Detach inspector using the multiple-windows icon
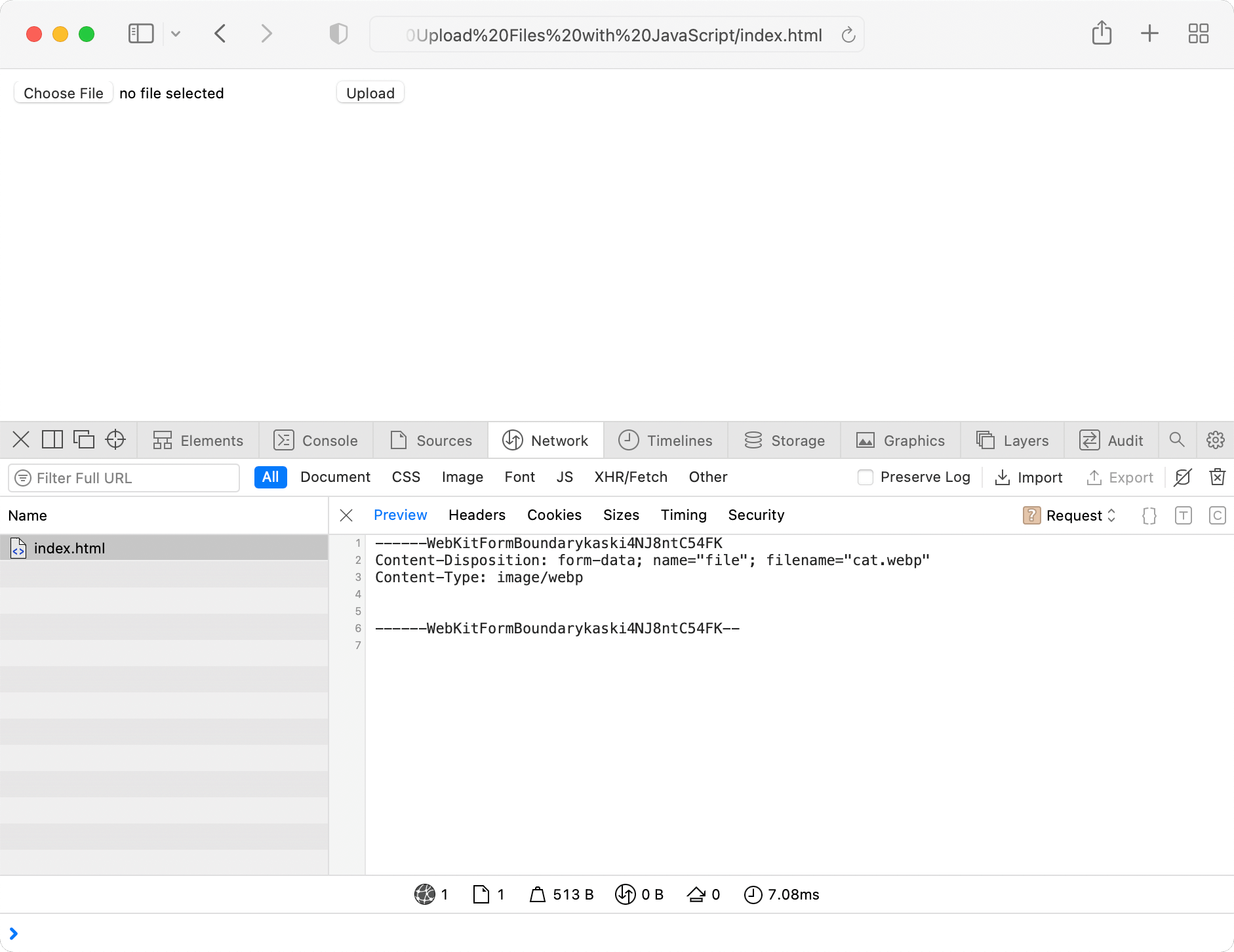1234x952 pixels. click(84, 440)
